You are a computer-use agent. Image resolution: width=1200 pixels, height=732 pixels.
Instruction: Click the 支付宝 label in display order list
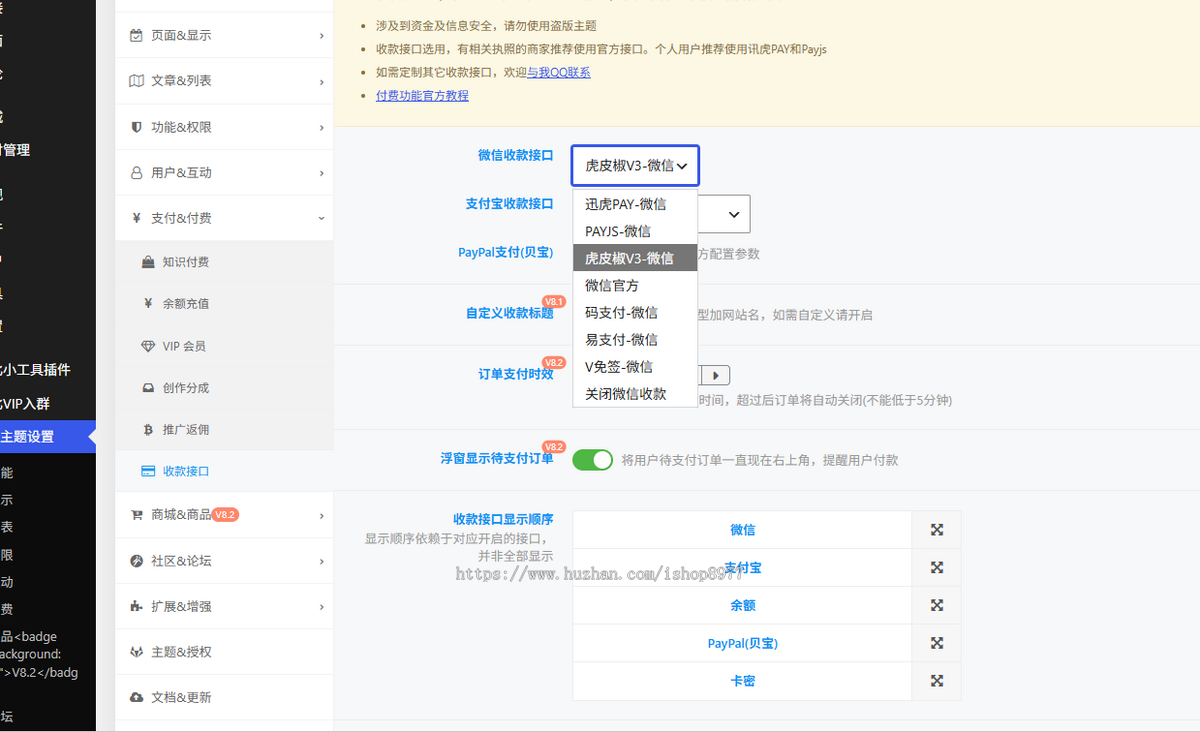[x=742, y=568]
